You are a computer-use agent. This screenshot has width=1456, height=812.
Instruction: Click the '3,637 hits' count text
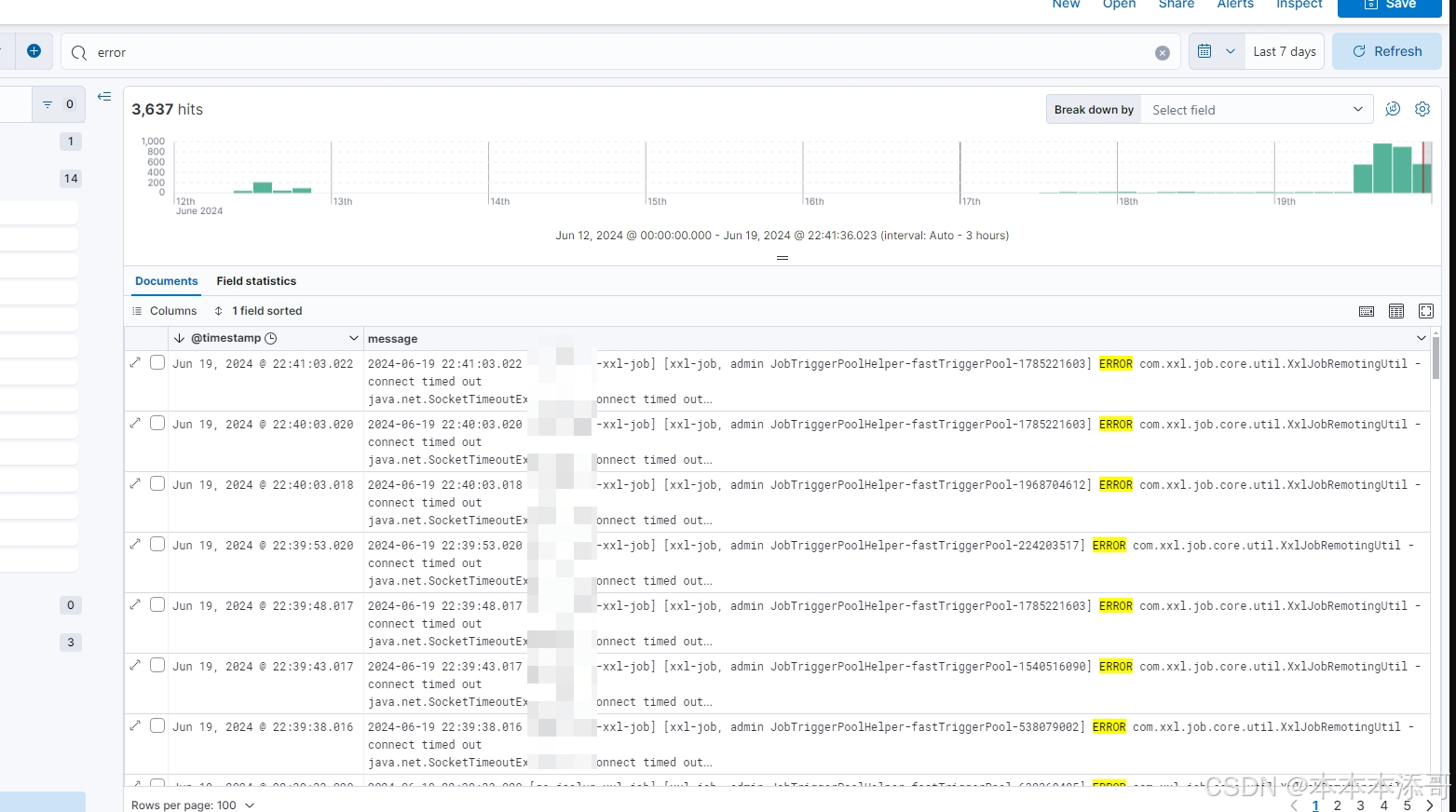tap(168, 109)
